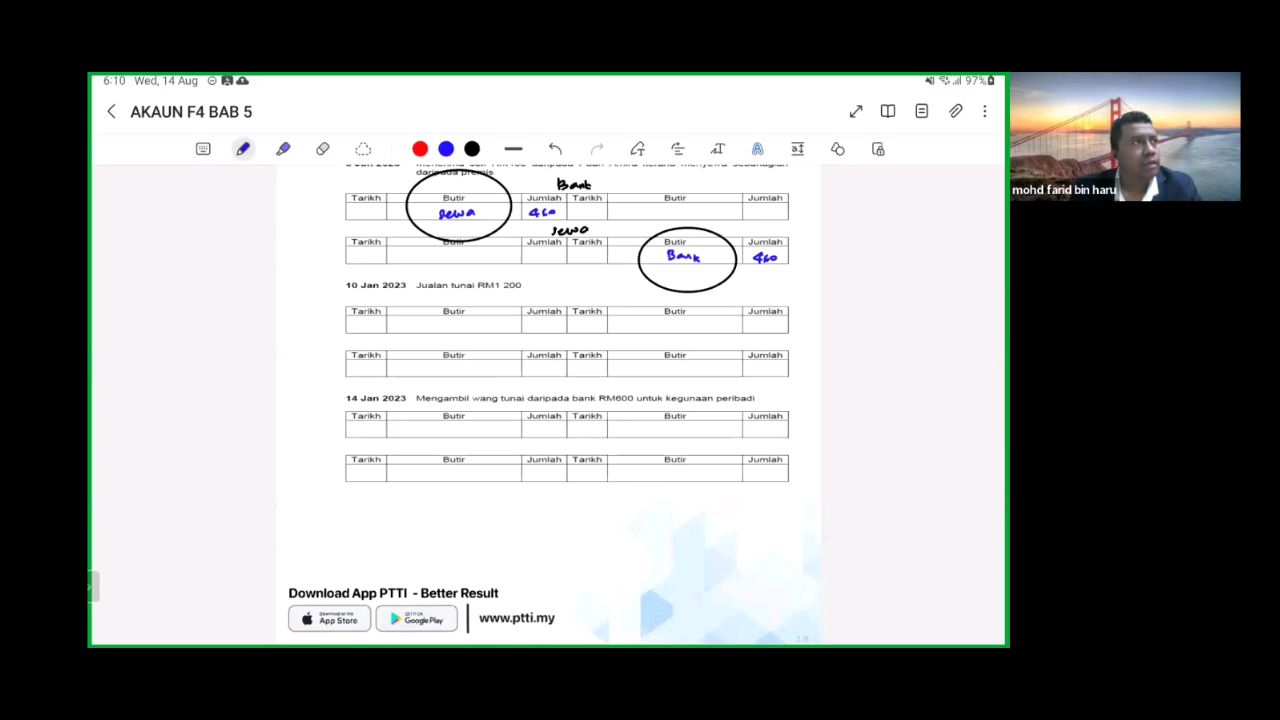Toggle full screen expand arrows
This screenshot has width=1280, height=720.
(x=856, y=112)
